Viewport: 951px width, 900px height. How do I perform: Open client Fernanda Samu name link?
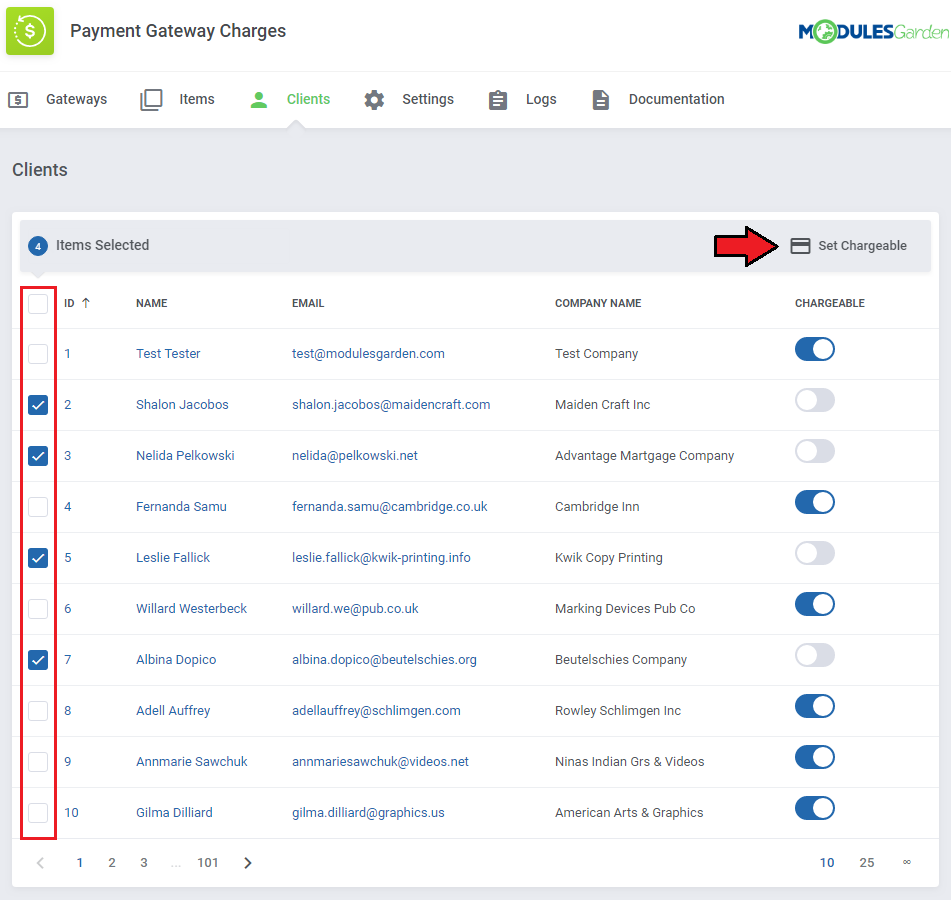pos(181,506)
